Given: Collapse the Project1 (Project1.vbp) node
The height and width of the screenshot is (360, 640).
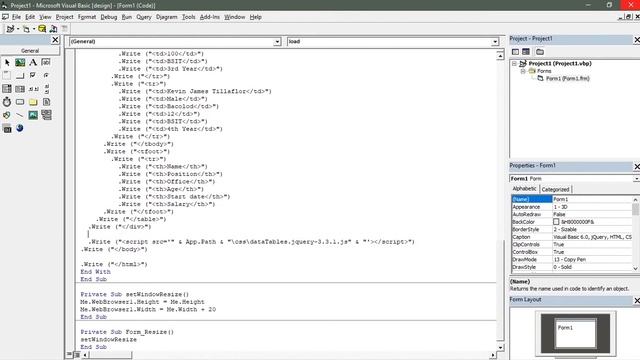Looking at the screenshot, I should click(515, 64).
